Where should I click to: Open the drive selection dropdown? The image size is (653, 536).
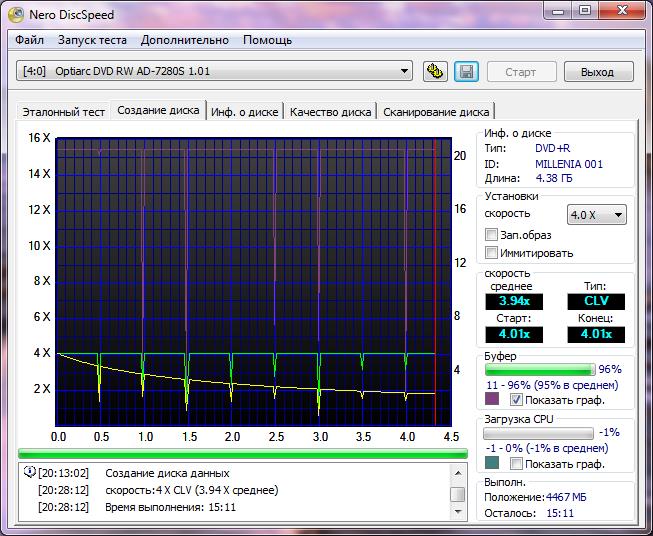coord(404,71)
